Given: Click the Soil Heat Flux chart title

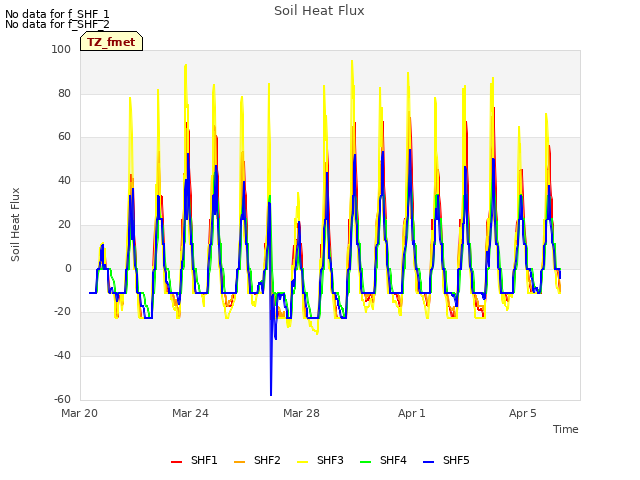Looking at the screenshot, I should 319,11.
